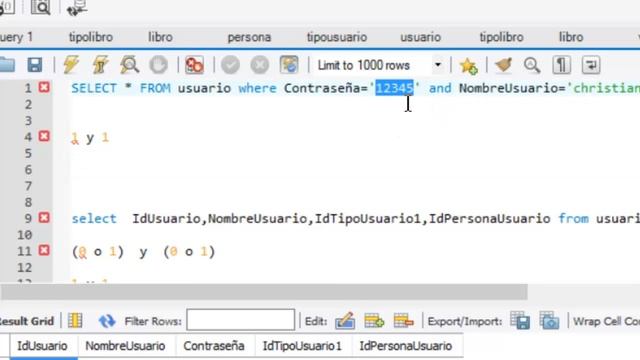Focus the Filter Rows input field
The width and height of the screenshot is (640, 360).
tap(240, 320)
